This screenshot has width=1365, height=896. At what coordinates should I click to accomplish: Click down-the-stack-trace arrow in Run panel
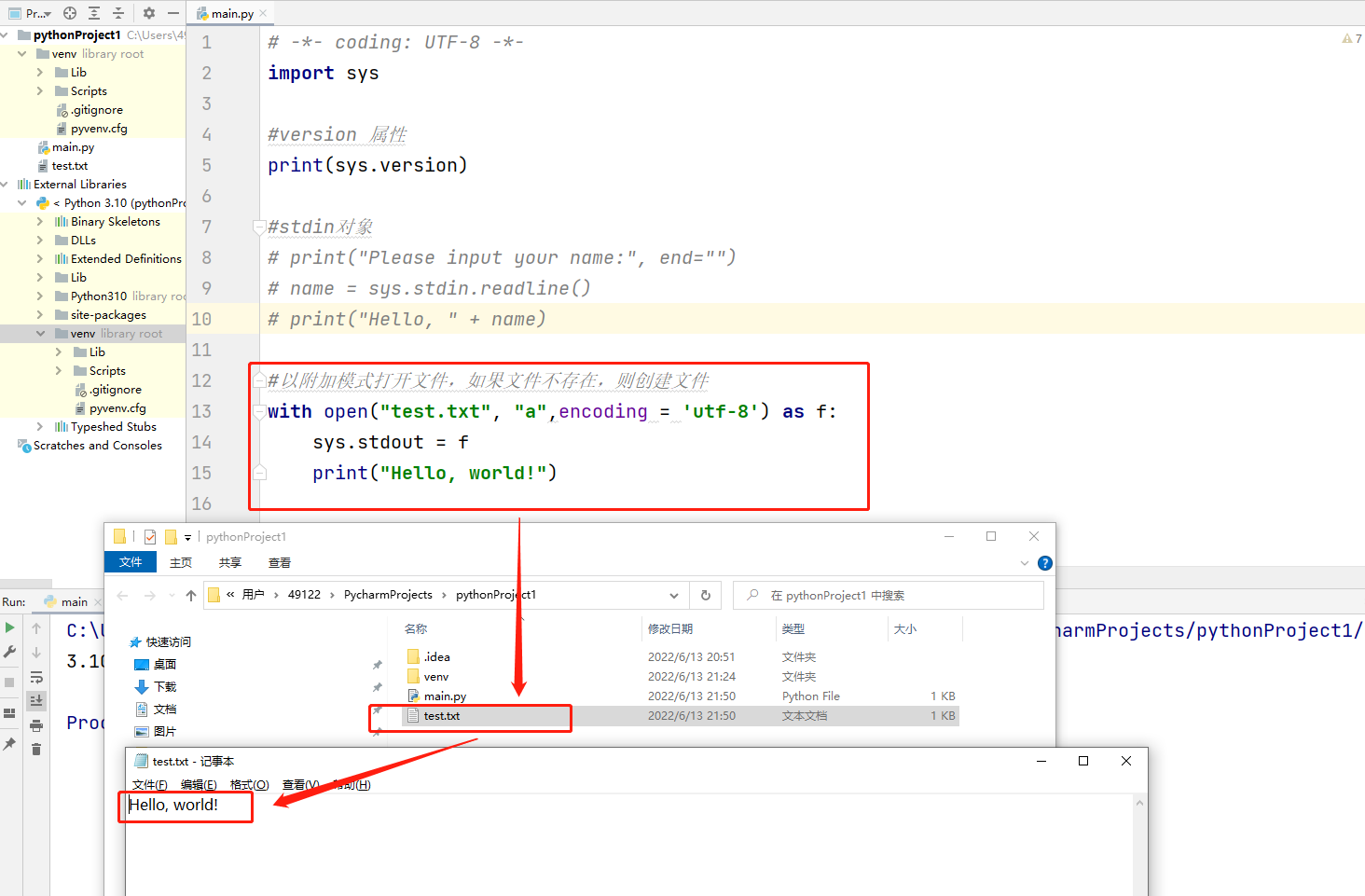36,653
